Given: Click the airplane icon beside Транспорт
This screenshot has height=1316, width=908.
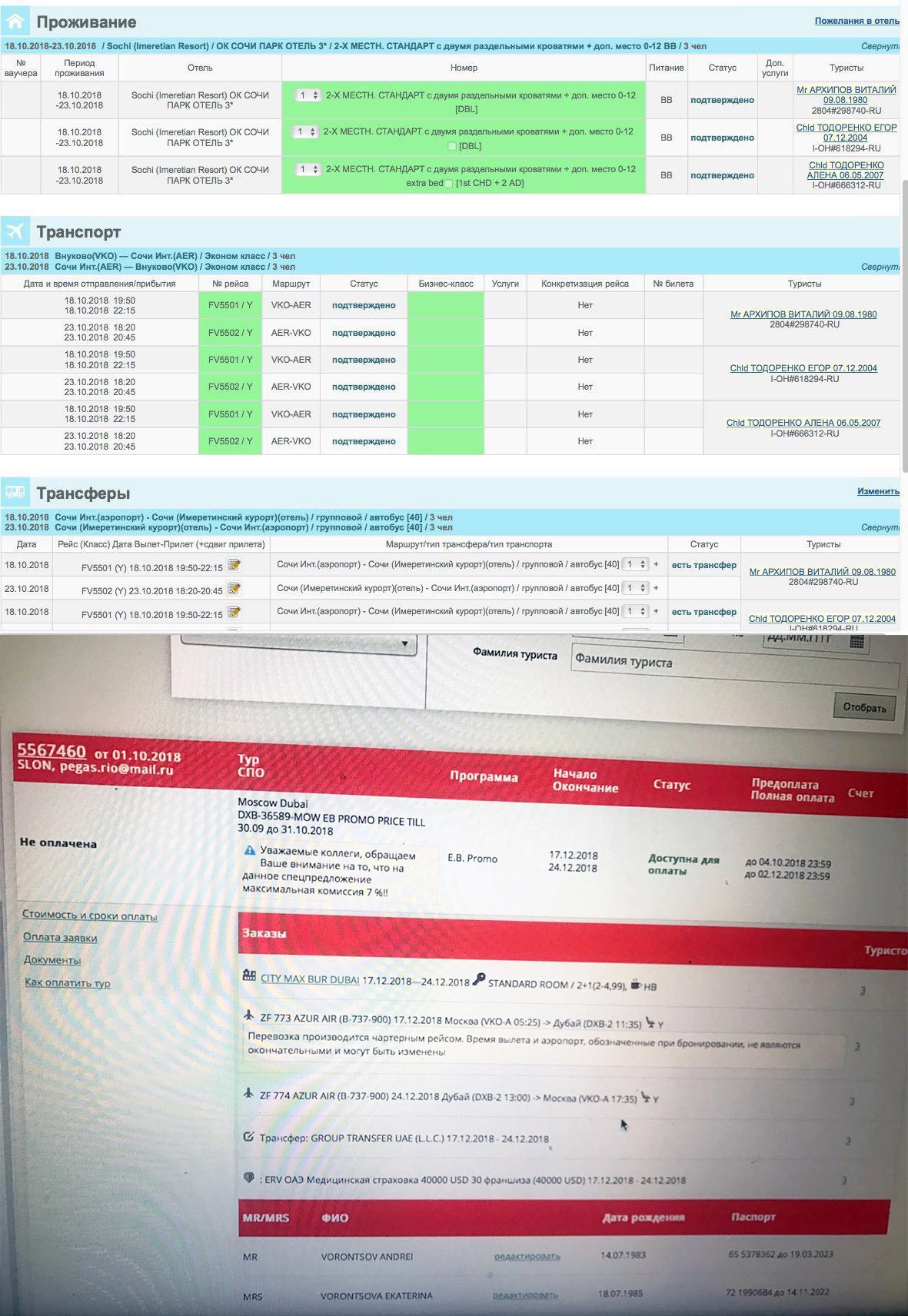Looking at the screenshot, I should [15, 231].
